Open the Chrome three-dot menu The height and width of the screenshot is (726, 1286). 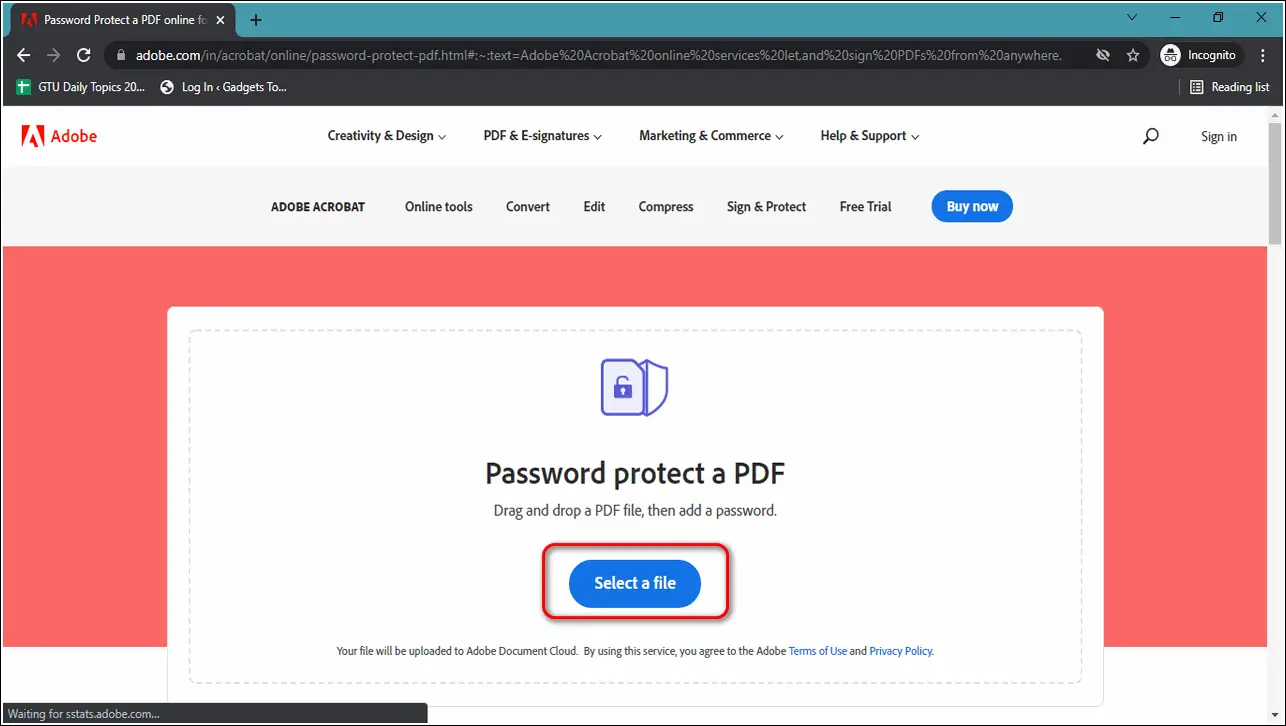pyautogui.click(x=1262, y=55)
